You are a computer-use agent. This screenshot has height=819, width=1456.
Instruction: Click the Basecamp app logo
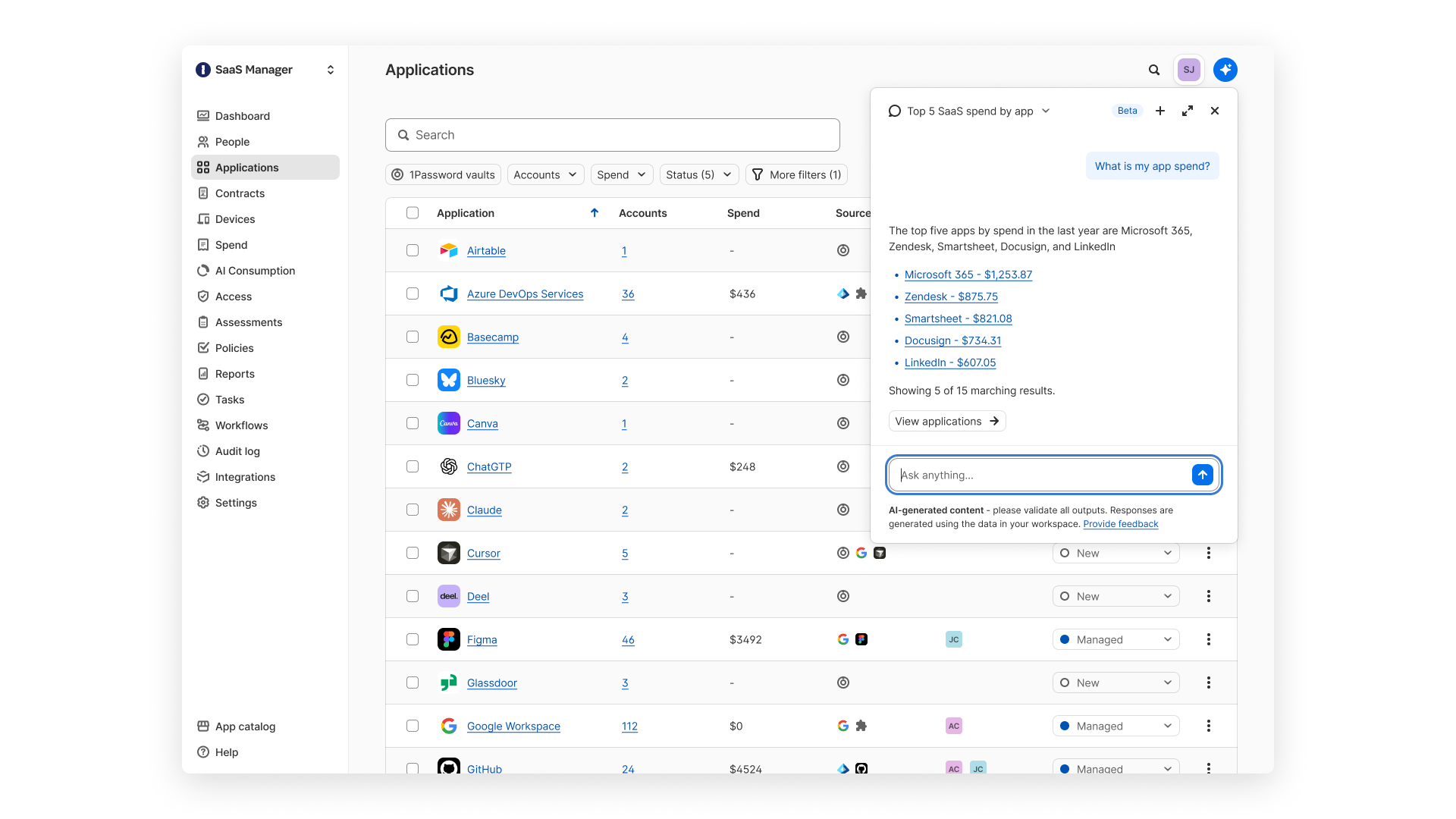(449, 337)
